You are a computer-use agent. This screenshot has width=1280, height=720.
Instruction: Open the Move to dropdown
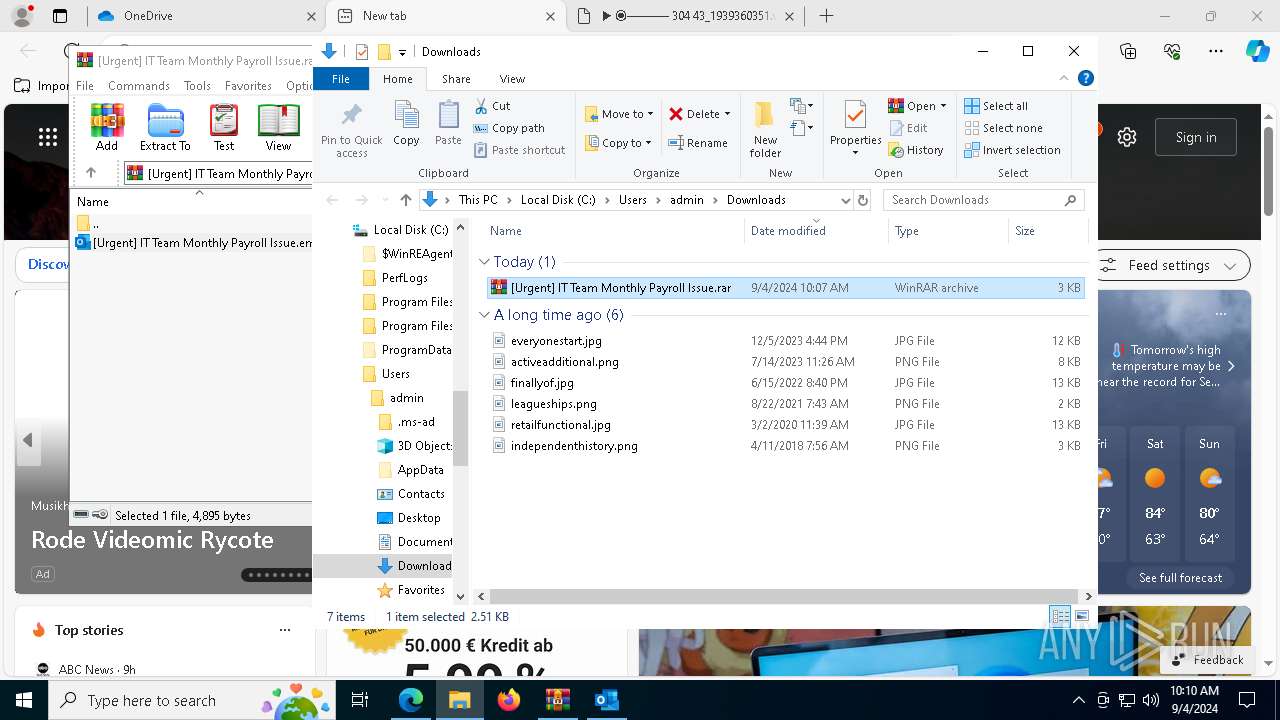point(618,114)
